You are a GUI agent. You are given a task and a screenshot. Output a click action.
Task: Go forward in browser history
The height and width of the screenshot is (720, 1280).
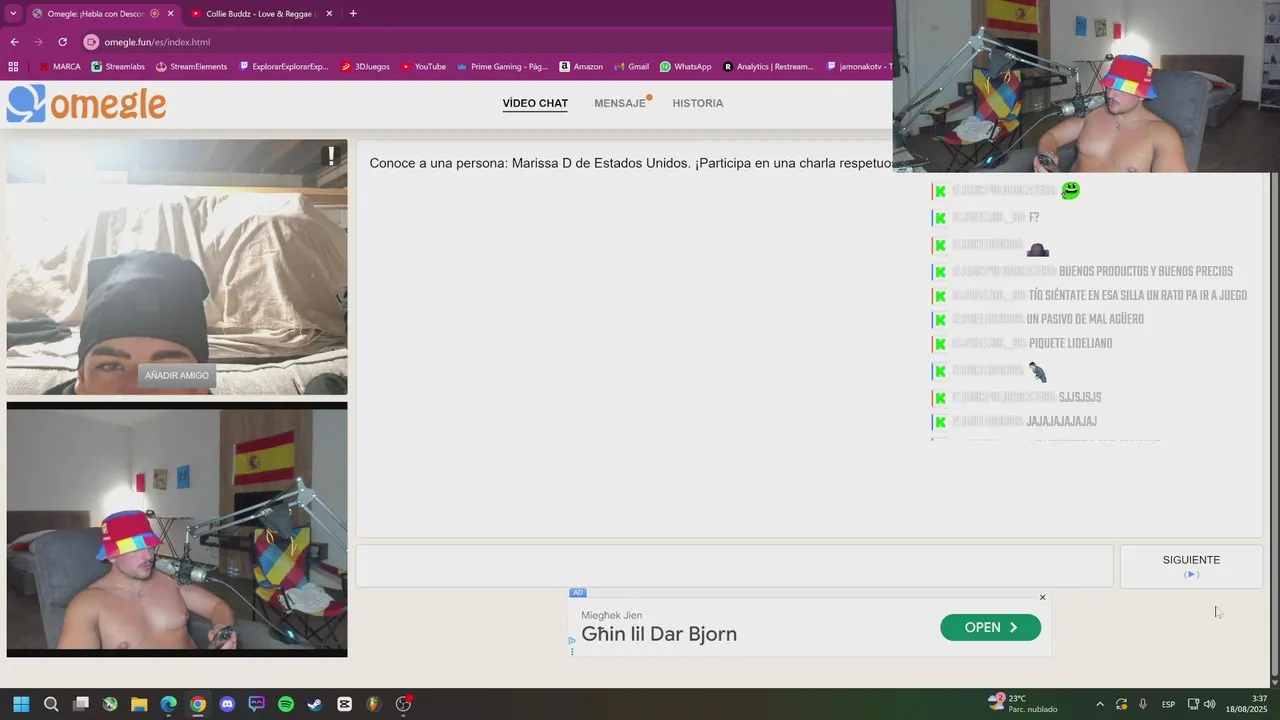[38, 42]
